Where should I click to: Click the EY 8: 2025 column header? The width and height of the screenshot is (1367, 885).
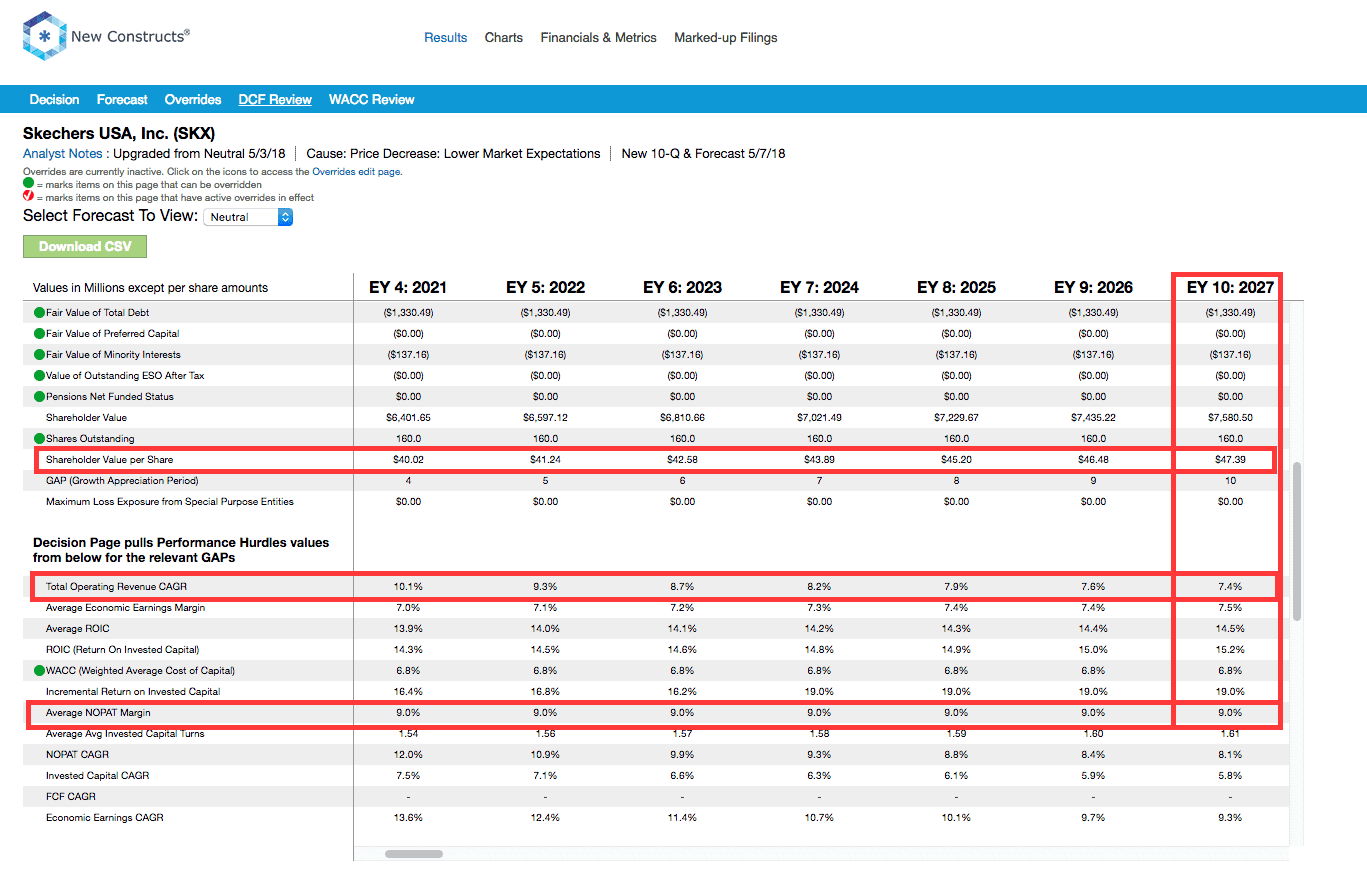pos(956,288)
